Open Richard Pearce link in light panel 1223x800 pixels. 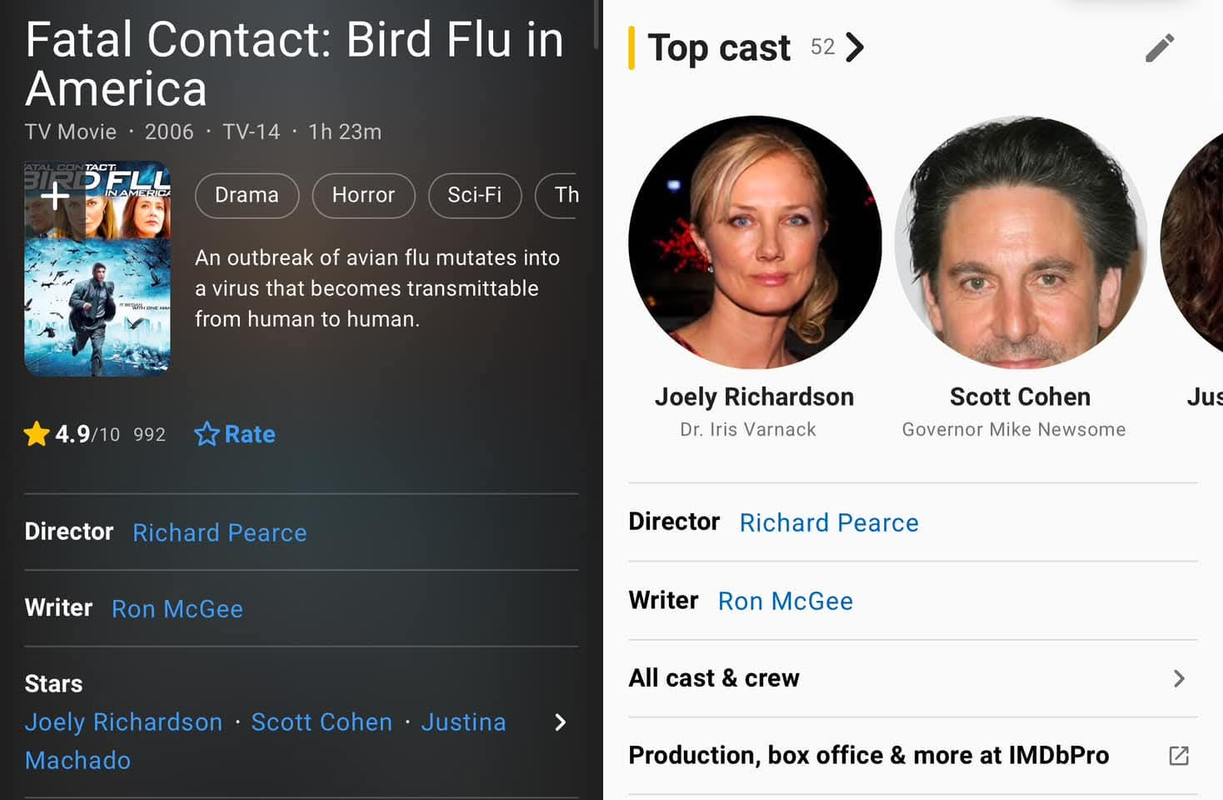(x=828, y=523)
